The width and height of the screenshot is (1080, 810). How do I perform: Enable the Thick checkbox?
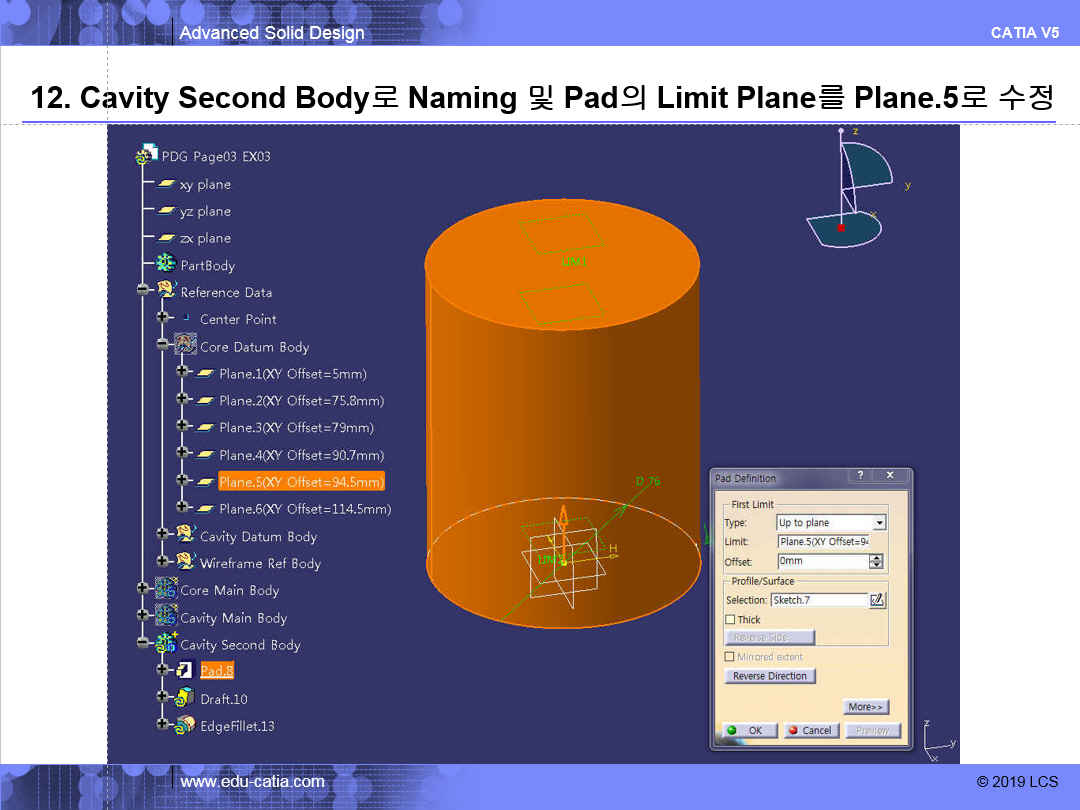pos(730,620)
